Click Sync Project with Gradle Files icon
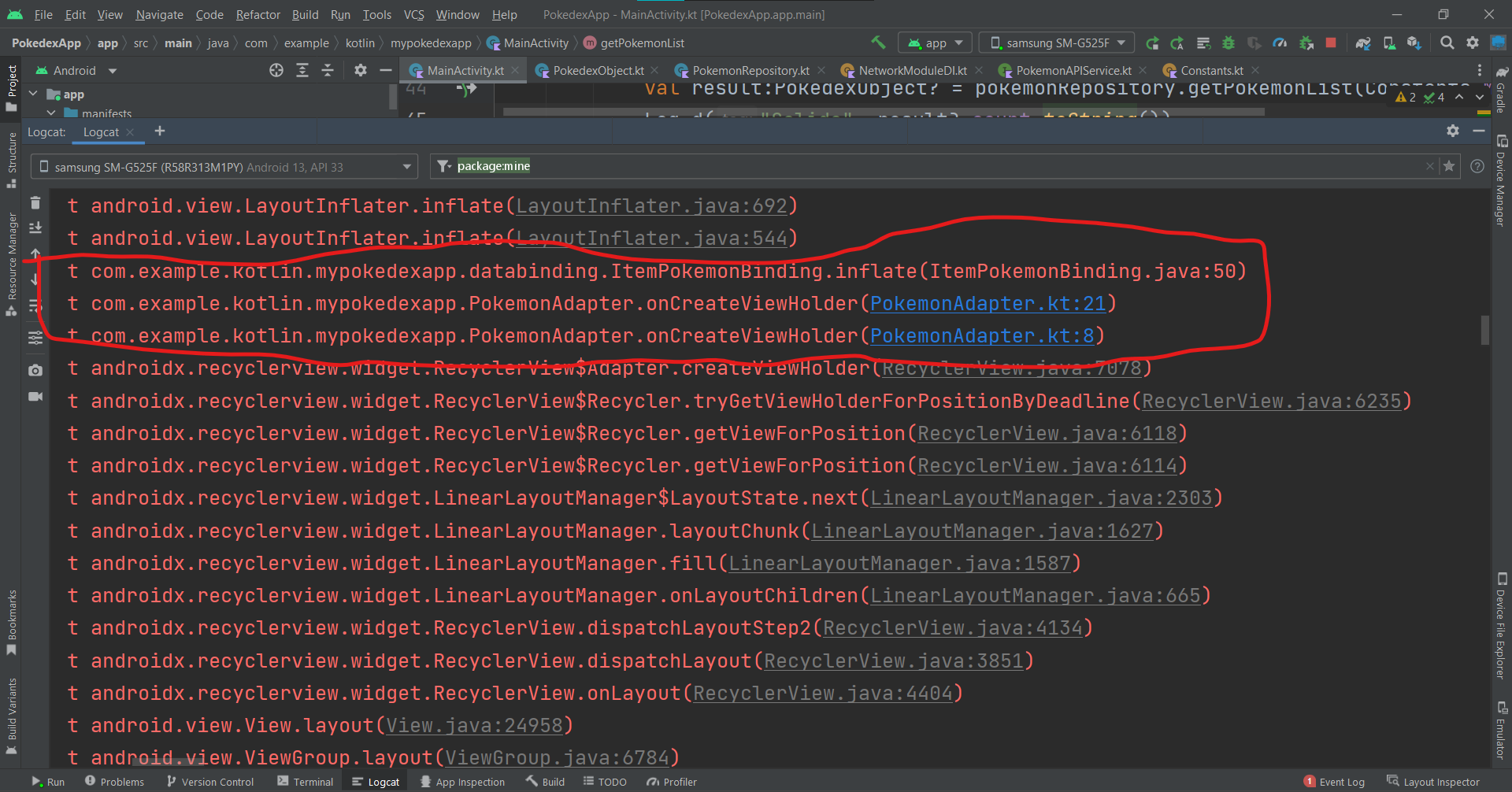The image size is (1512, 792). [x=1363, y=43]
